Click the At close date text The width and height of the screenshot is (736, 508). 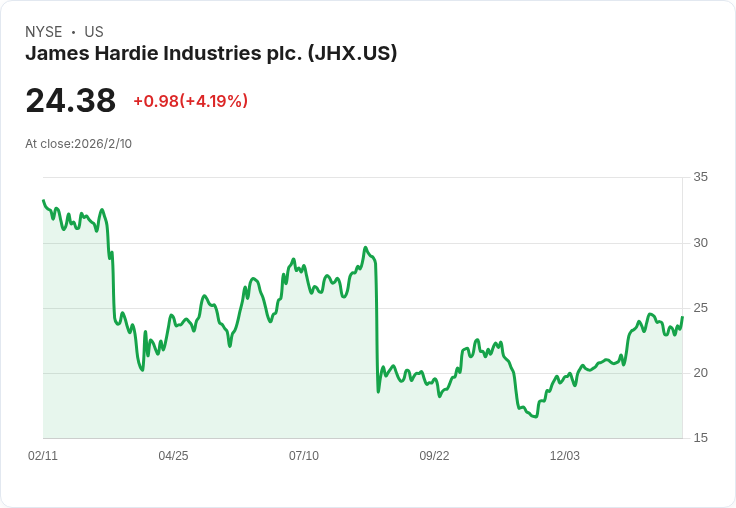click(78, 143)
